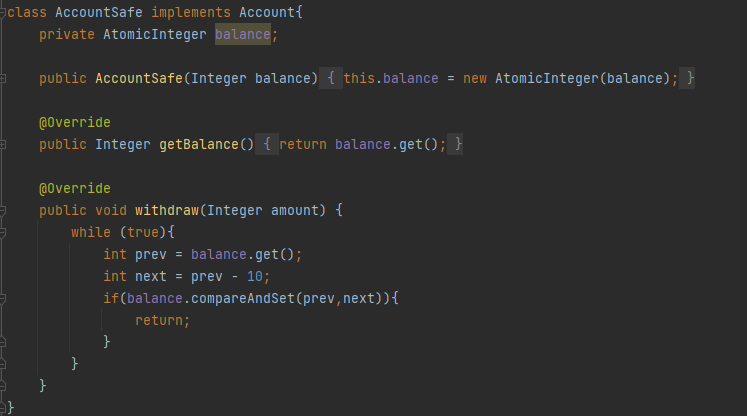Collapse the withdraw method using its gutter fold marker

click(2, 210)
